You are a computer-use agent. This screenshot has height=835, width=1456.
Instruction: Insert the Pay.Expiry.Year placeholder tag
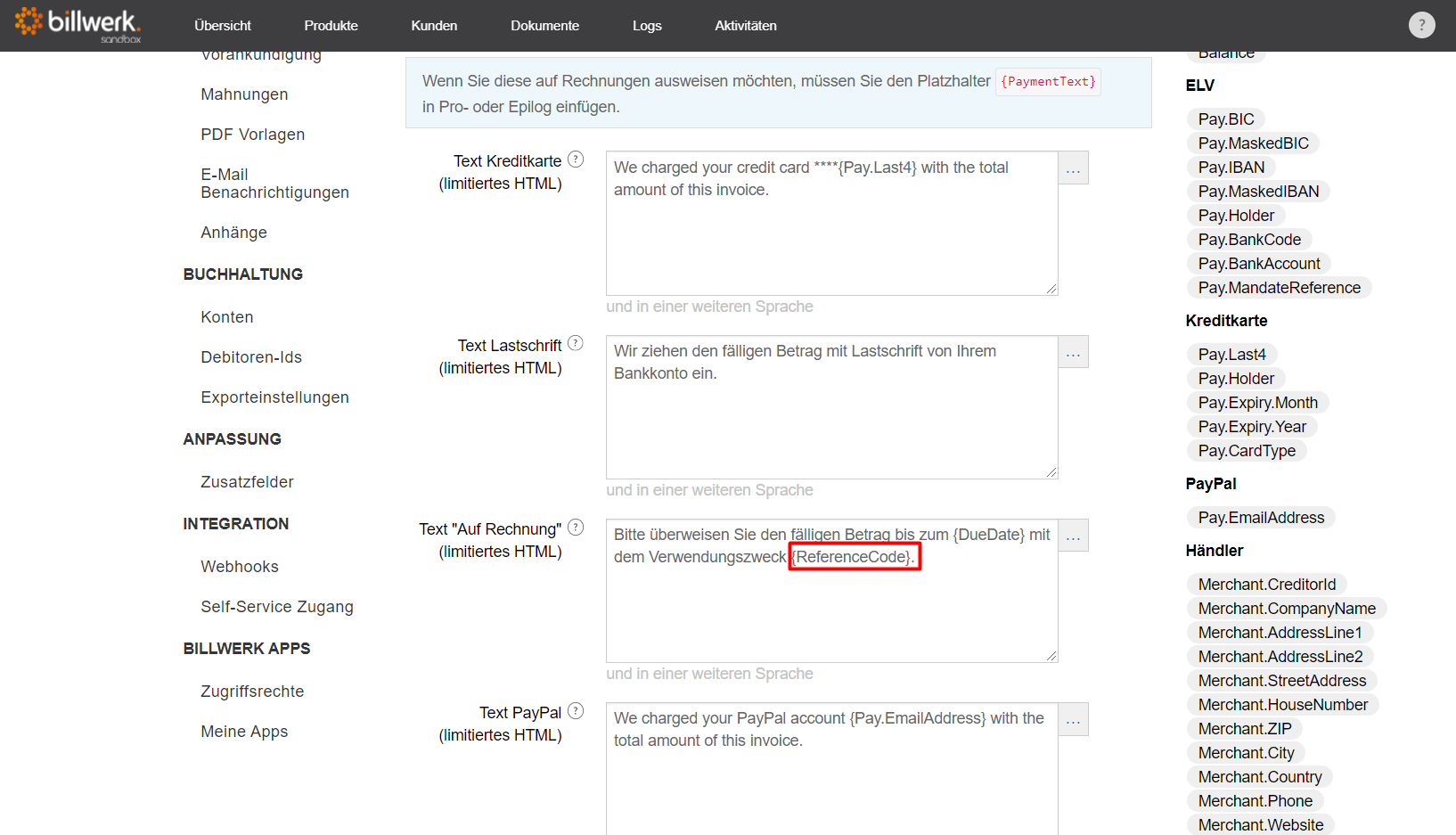[x=1252, y=427]
